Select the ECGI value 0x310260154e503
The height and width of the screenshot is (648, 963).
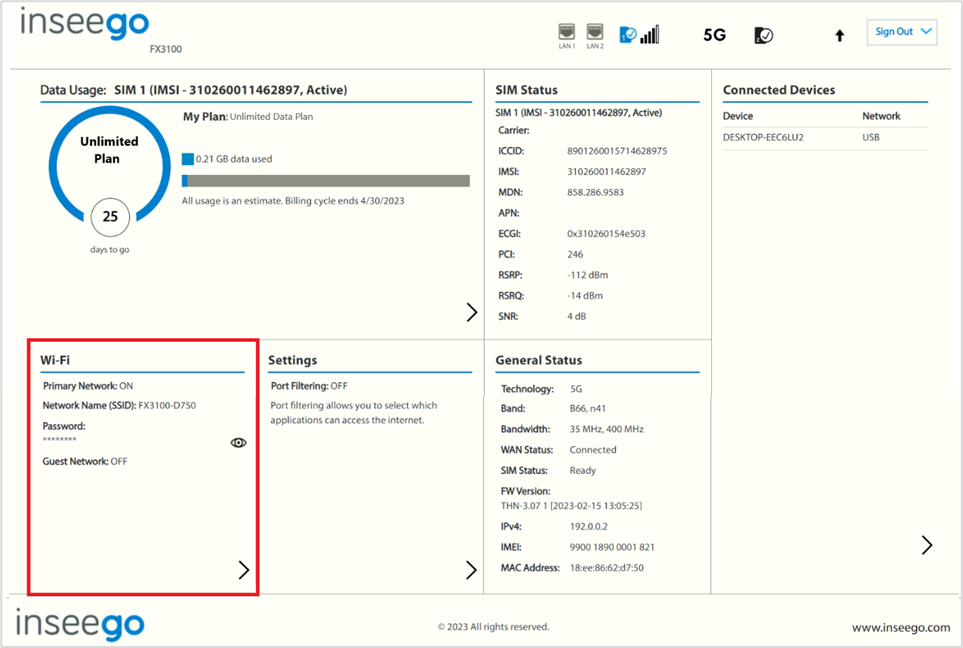(x=606, y=234)
